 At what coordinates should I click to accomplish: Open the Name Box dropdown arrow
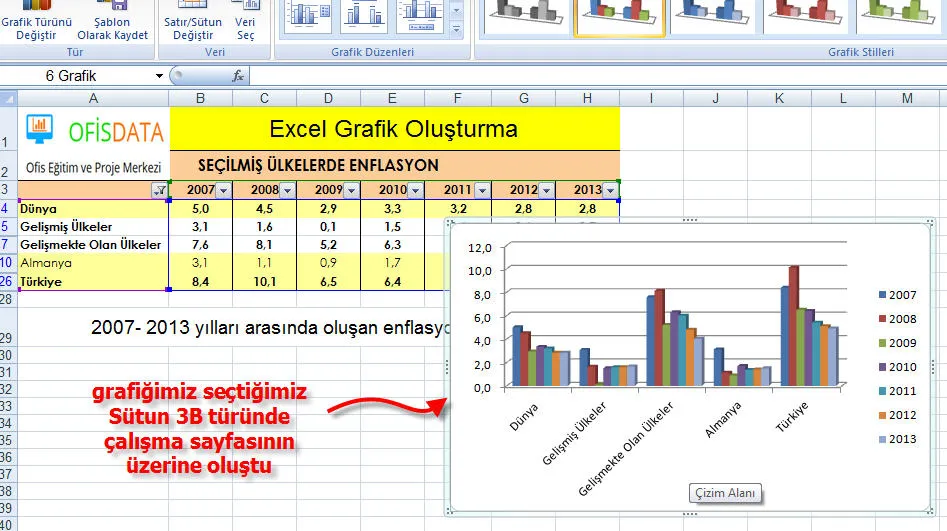click(x=159, y=76)
